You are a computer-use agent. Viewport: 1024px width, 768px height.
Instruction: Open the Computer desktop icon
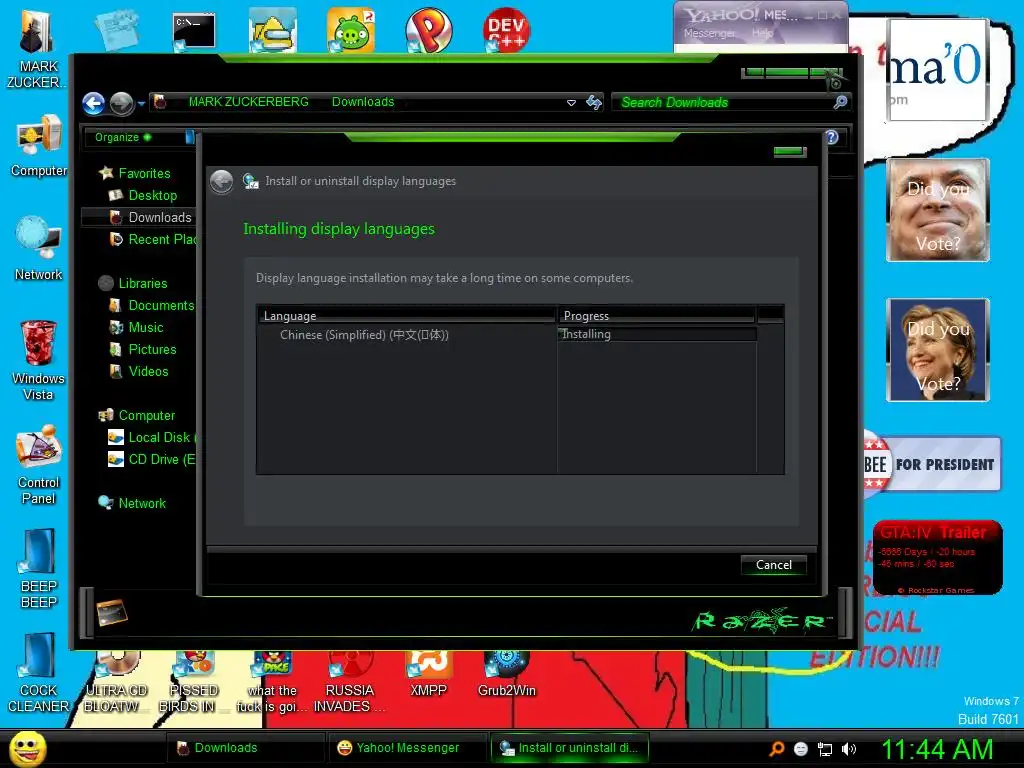[39, 145]
